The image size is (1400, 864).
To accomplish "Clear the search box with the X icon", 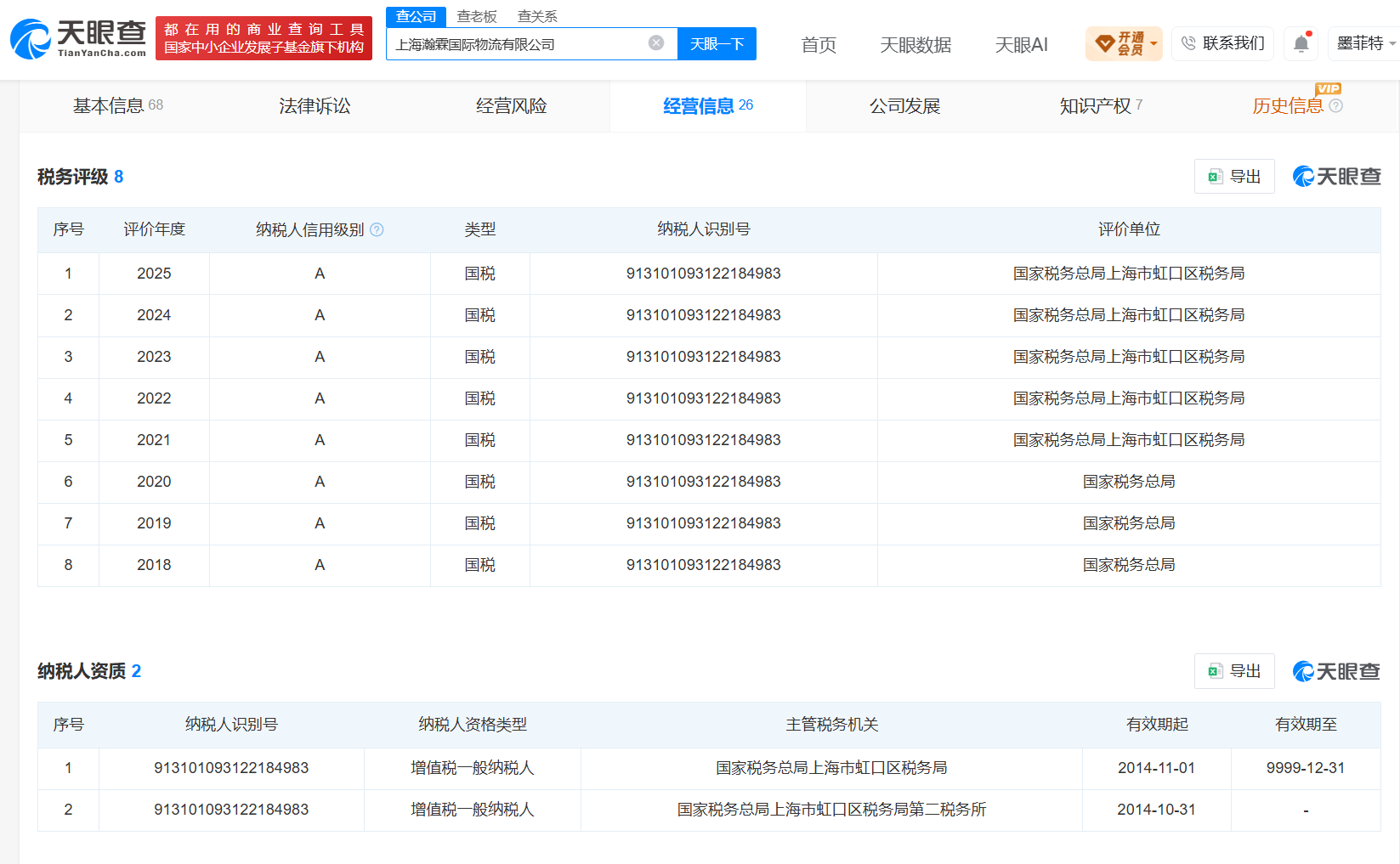I will click(656, 43).
